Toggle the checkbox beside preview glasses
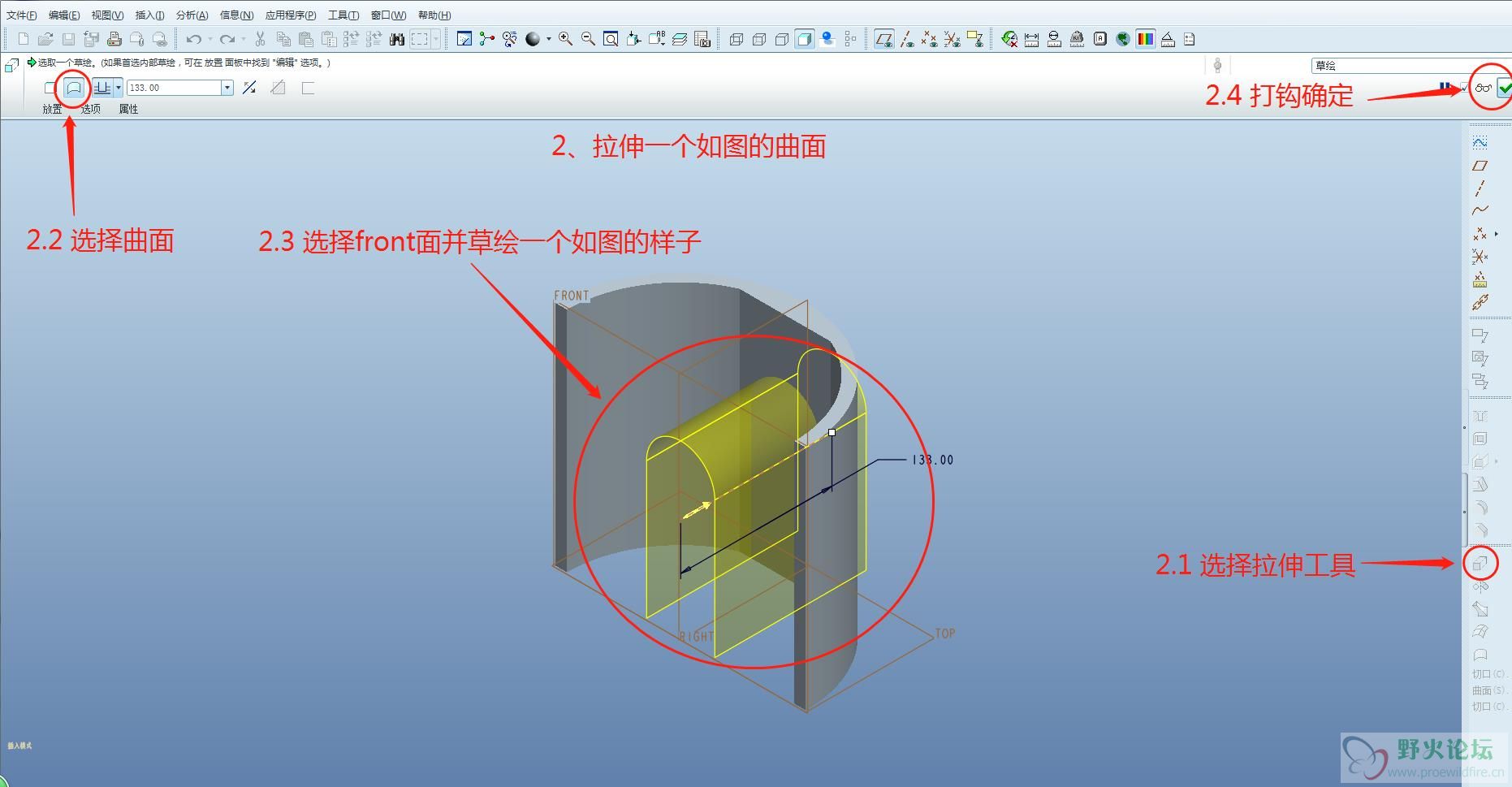1512x787 pixels. click(1465, 87)
